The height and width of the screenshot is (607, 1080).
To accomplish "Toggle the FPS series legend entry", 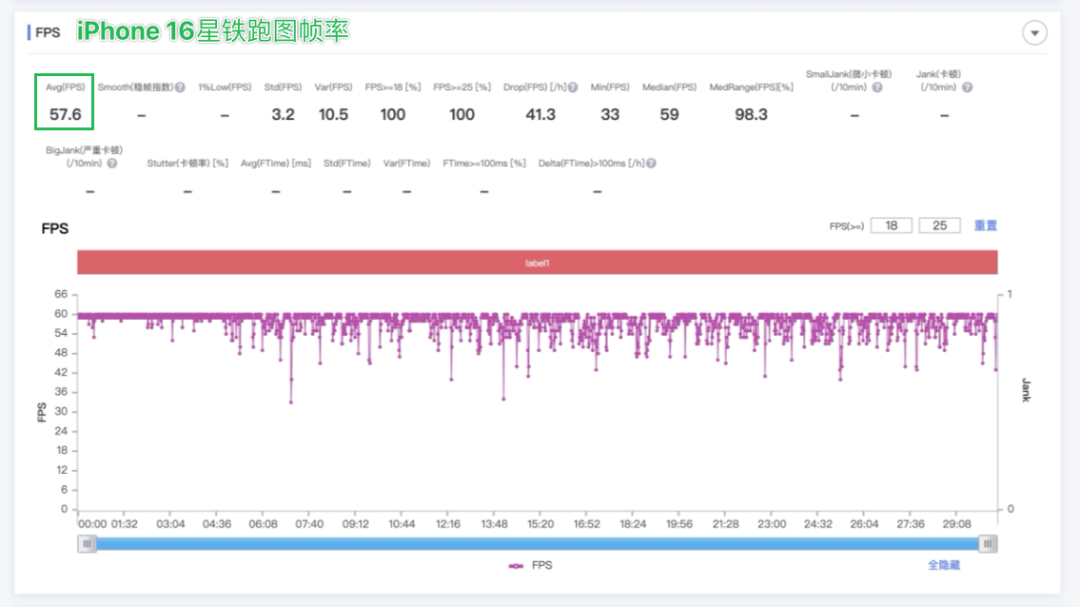I will [530, 565].
